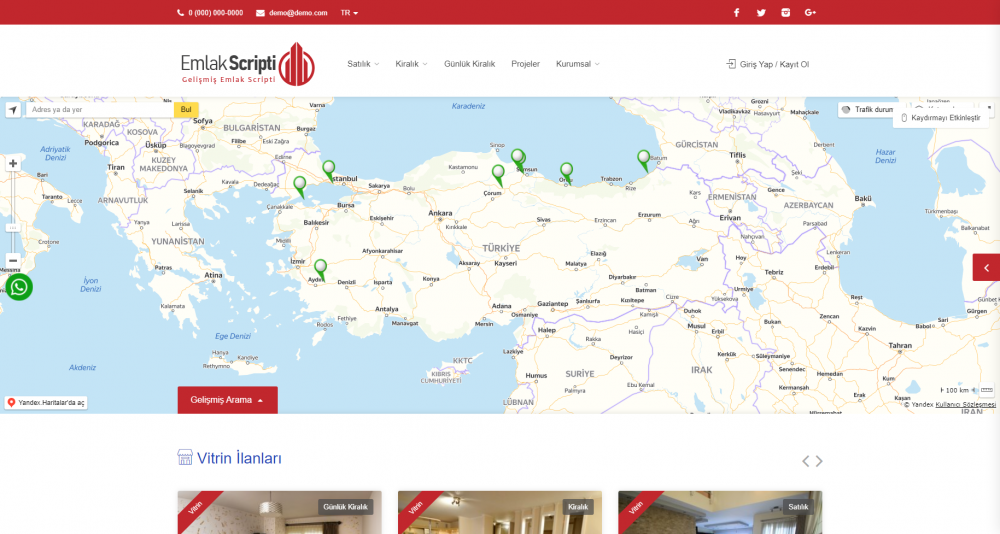Select the map marker above Çanakkale
This screenshot has width=1000, height=534.
click(x=300, y=186)
